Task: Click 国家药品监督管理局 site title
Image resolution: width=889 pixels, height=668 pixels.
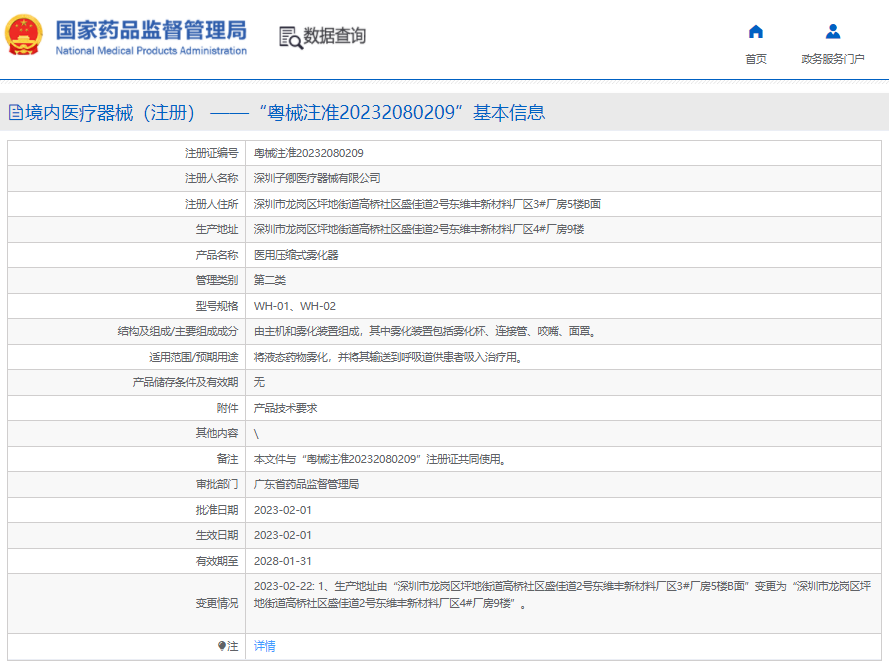Action: point(151,30)
